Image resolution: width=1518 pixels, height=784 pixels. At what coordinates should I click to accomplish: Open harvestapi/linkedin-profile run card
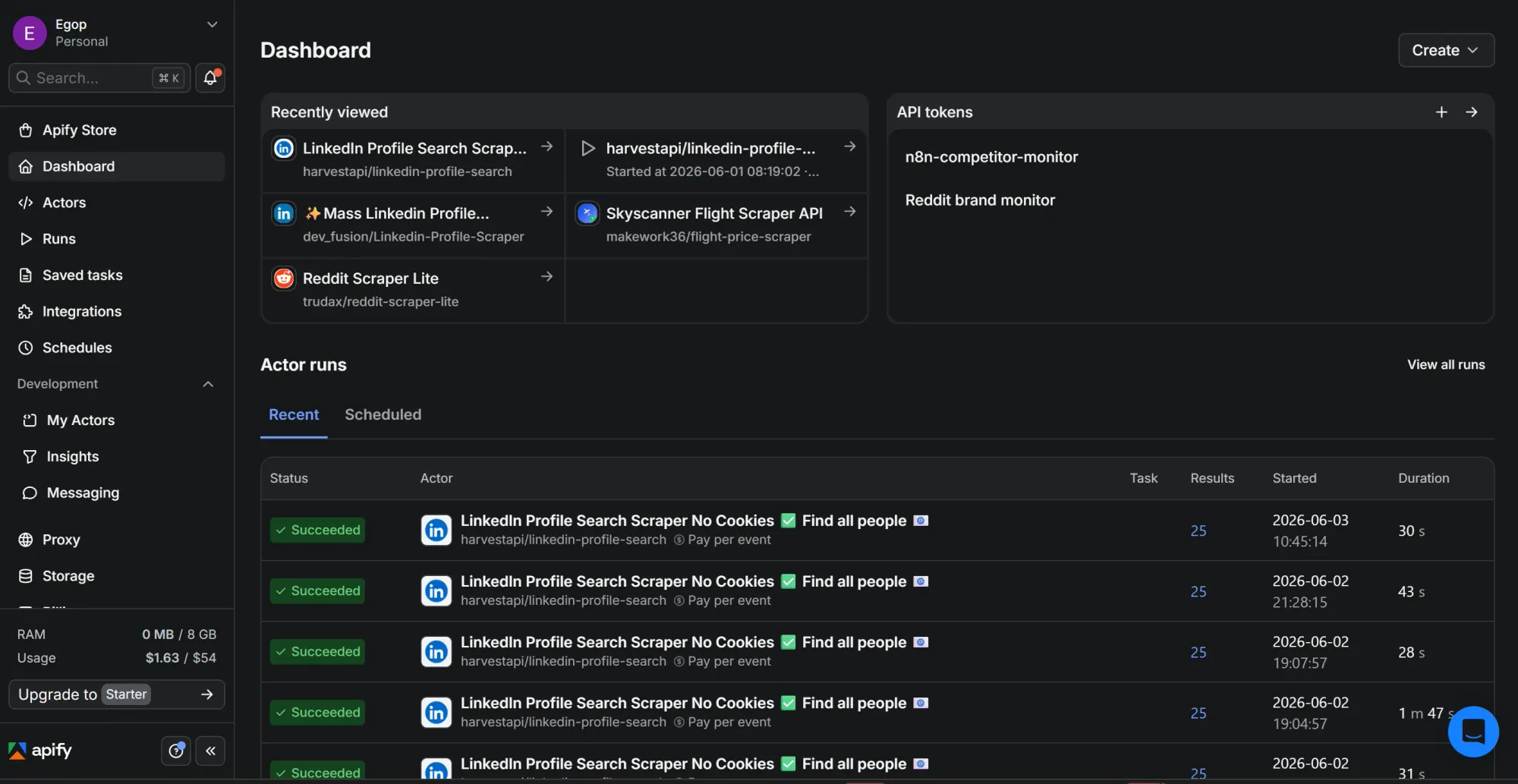pyautogui.click(x=716, y=160)
